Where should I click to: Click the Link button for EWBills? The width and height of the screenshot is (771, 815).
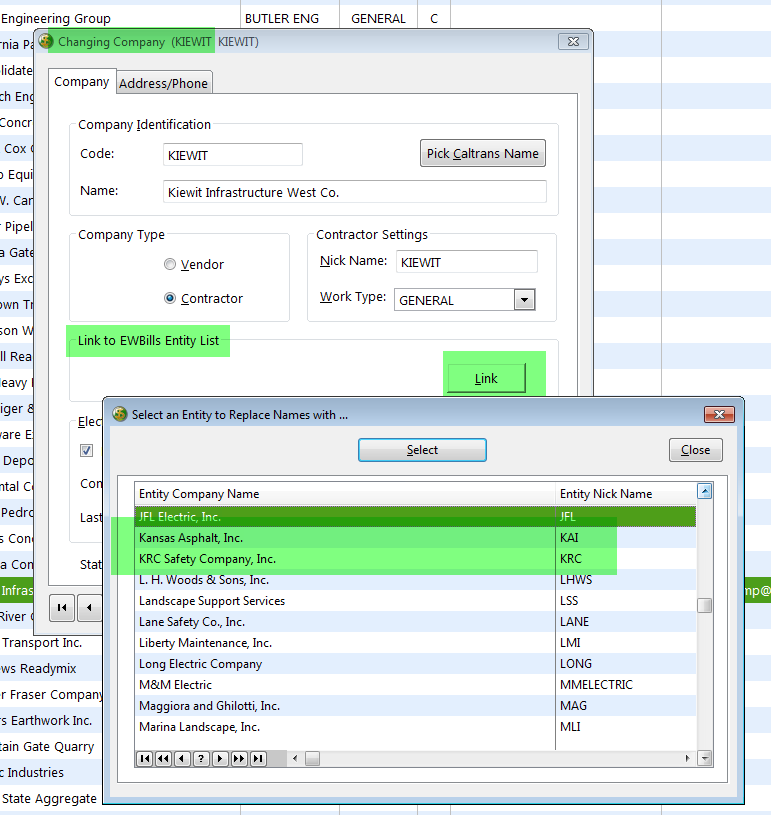tap(486, 378)
